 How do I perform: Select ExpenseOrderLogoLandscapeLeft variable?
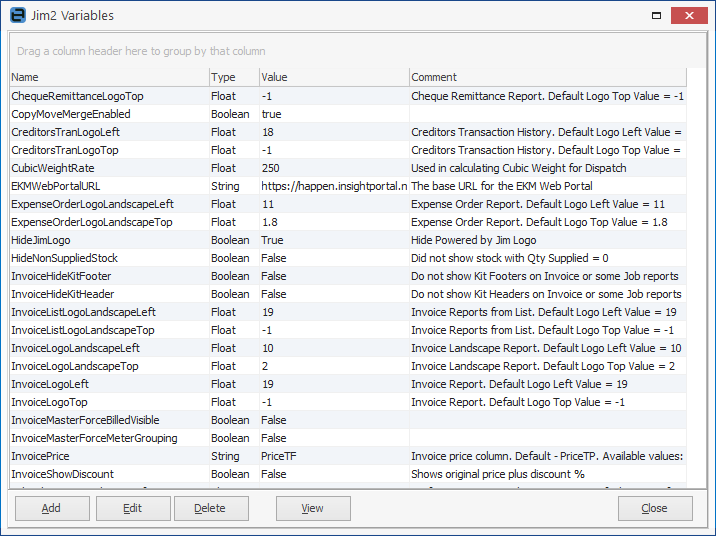click(348, 204)
